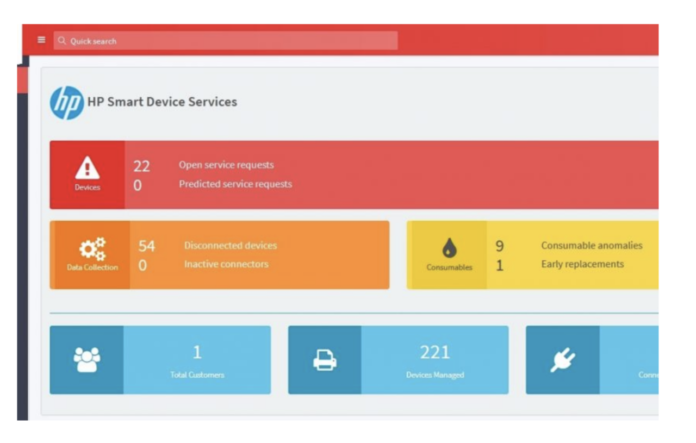The width and height of the screenshot is (696, 443).
Task: Click the 1 early replacements count
Action: 500,265
